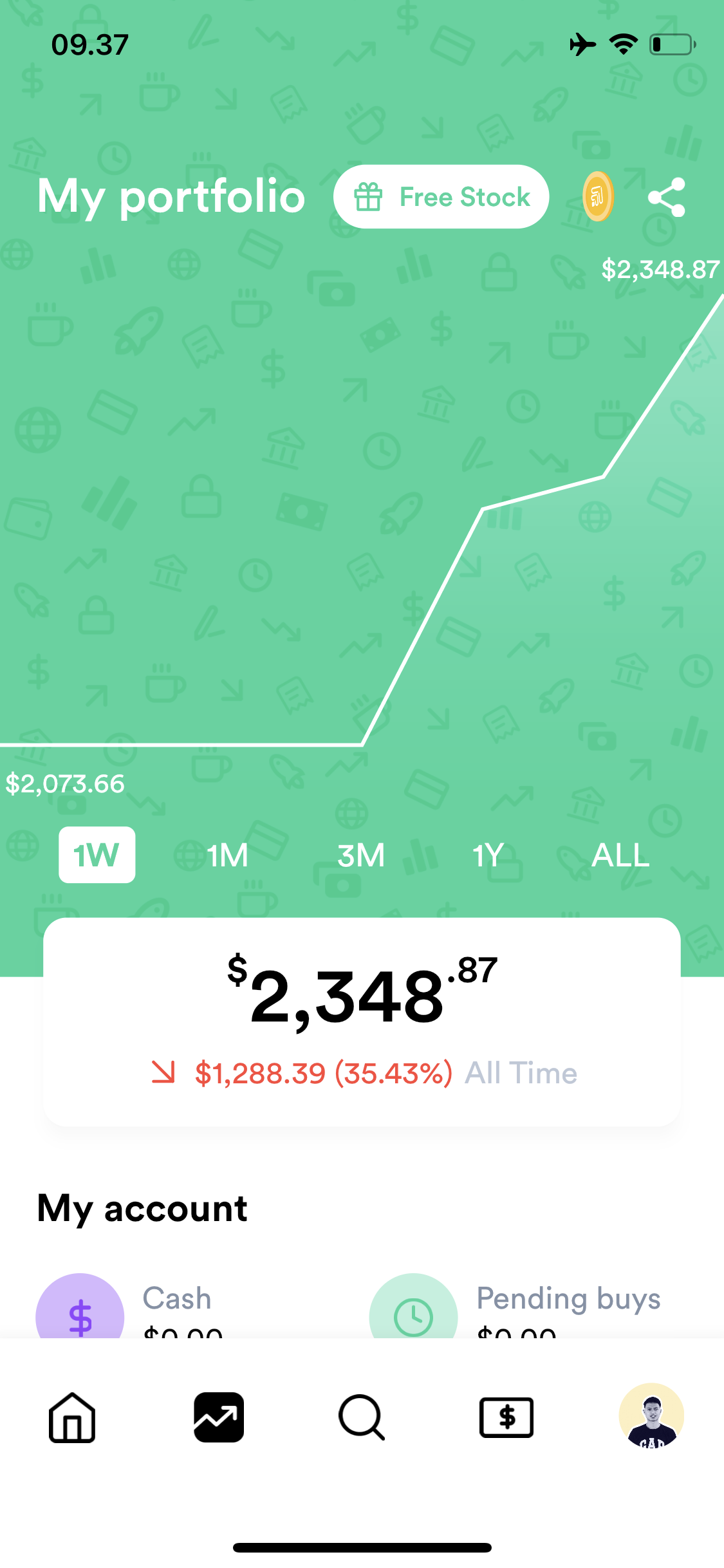This screenshot has width=724, height=1568.
Task: Tap the Pending buys clock icon
Action: click(x=413, y=1313)
